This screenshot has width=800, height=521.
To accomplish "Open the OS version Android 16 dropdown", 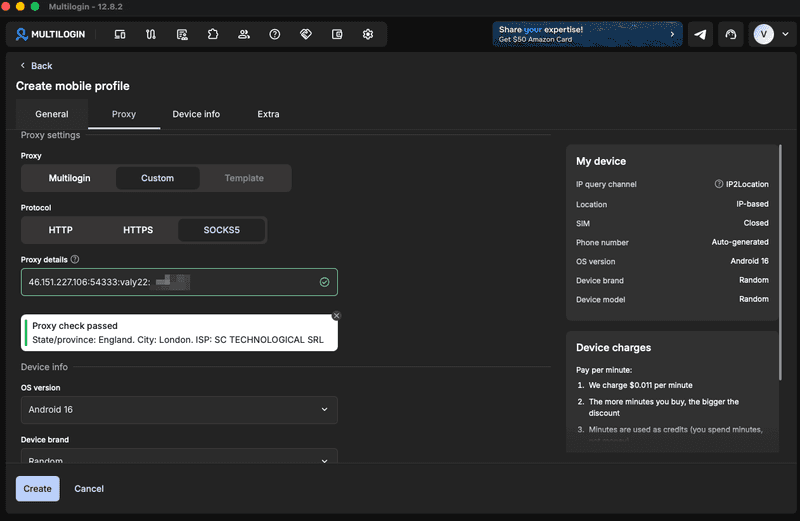I will (179, 410).
